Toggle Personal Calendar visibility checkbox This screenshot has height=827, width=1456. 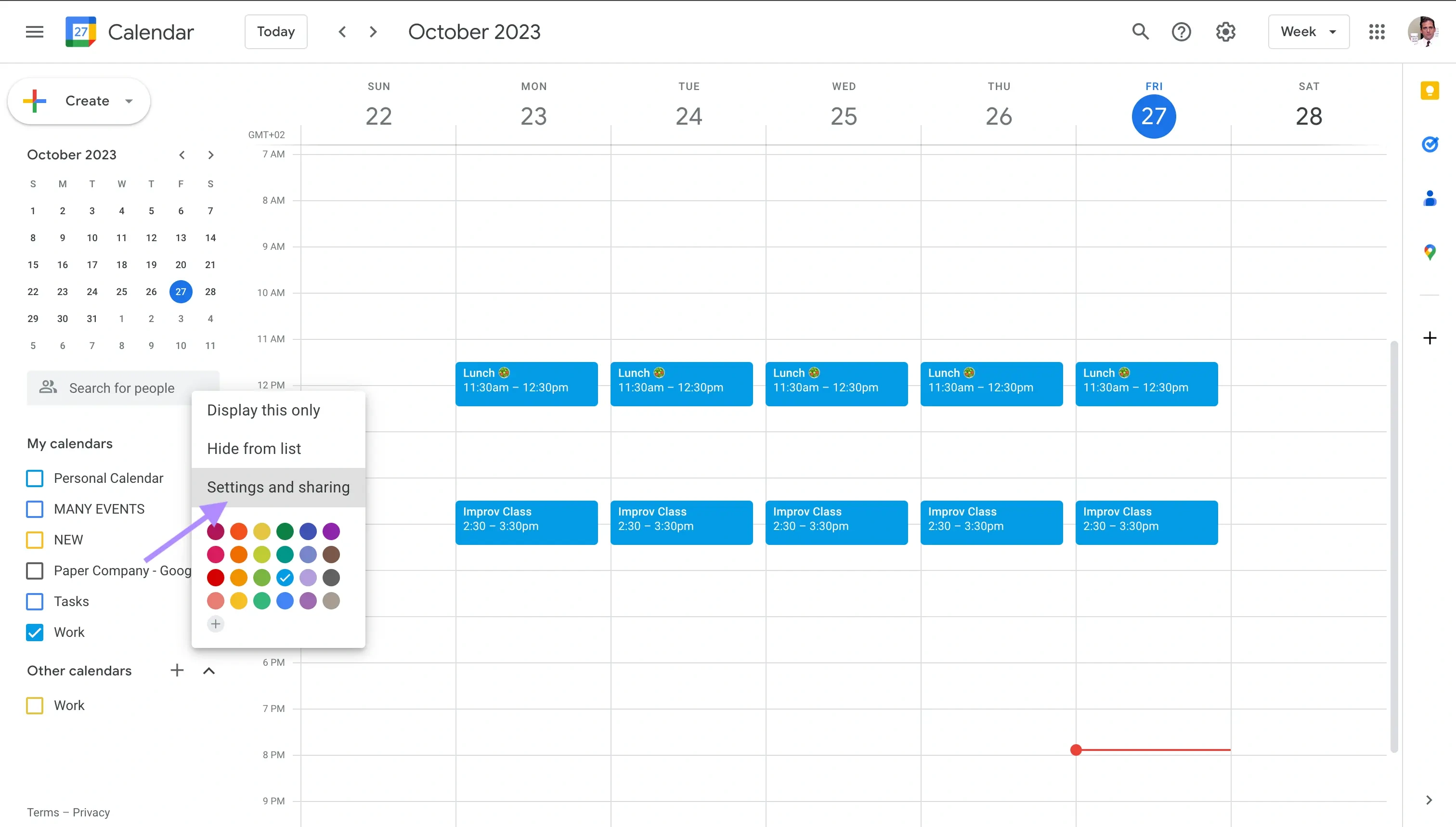click(35, 478)
